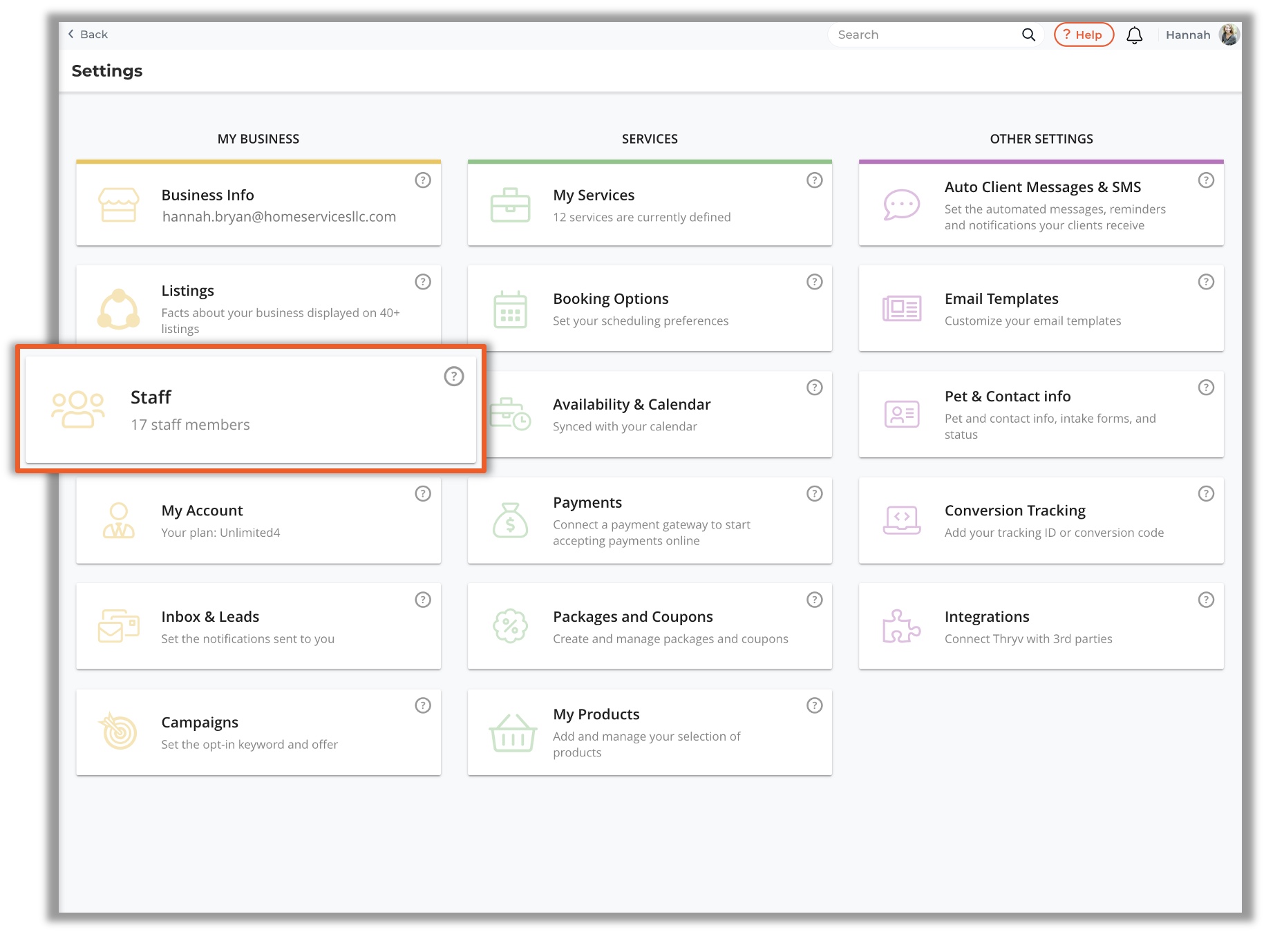The height and width of the screenshot is (952, 1284).
Task: Click the Pet & Contact info card icon
Action: click(x=901, y=414)
